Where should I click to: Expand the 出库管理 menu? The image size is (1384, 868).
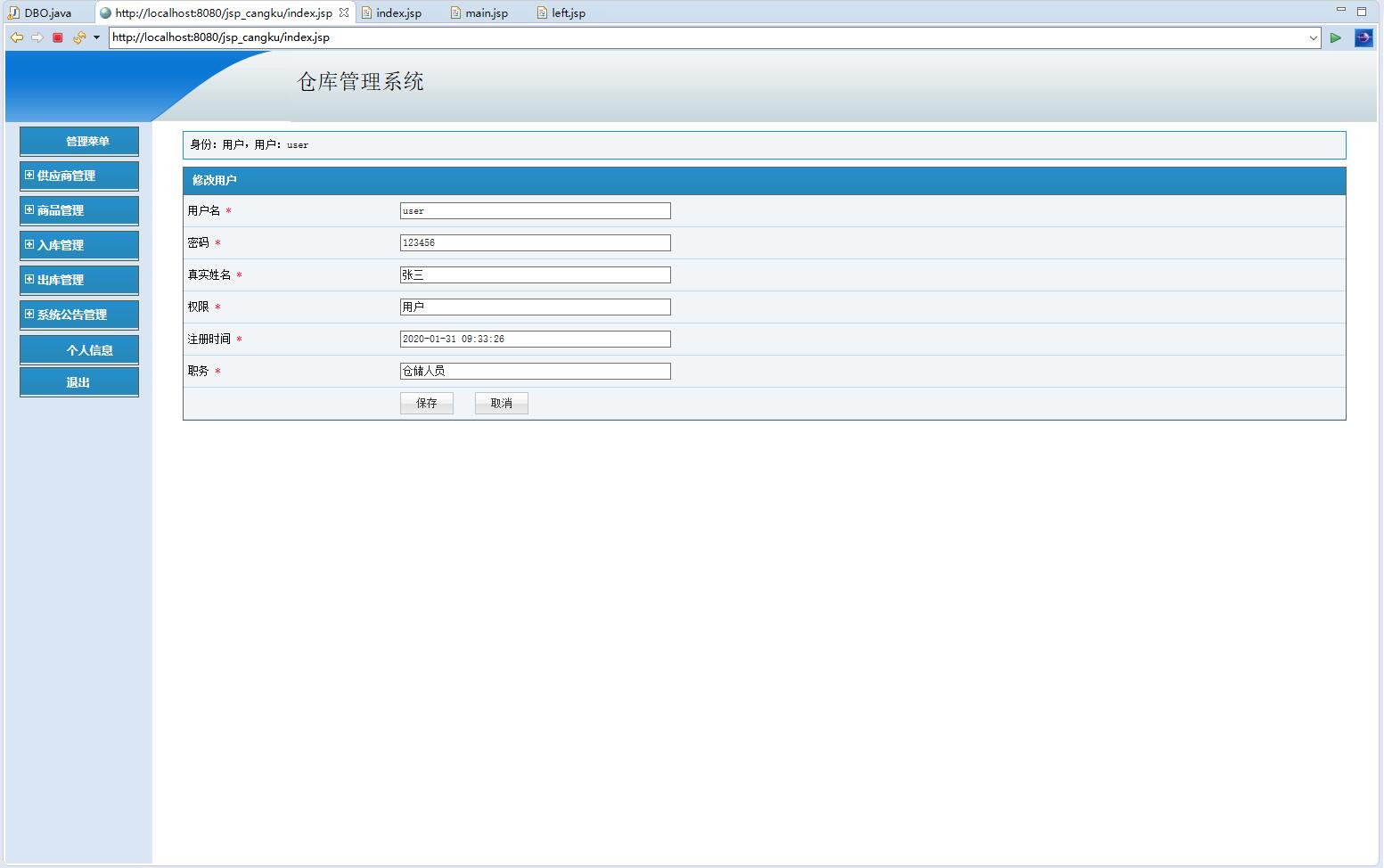pos(79,281)
